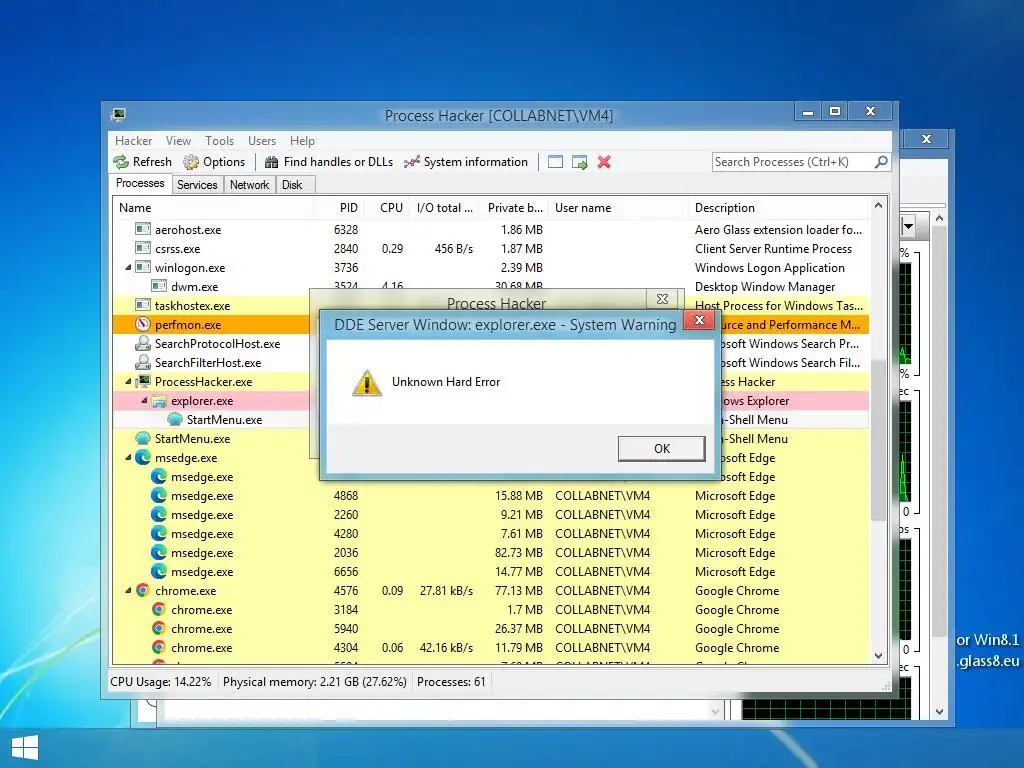Select chrome.exe with PID 4304
Image resolution: width=1024 pixels, height=768 pixels.
pos(490,648)
